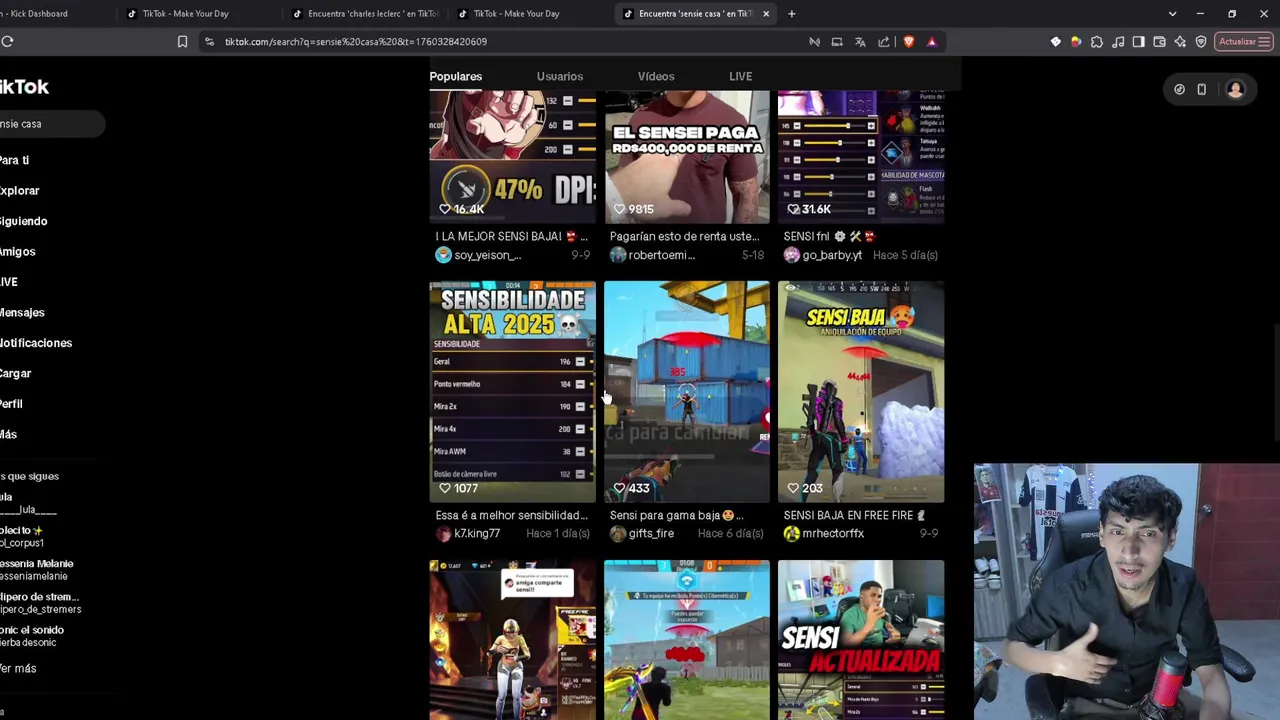Open the 47% DPI video thumbnail

pyautogui.click(x=512, y=157)
